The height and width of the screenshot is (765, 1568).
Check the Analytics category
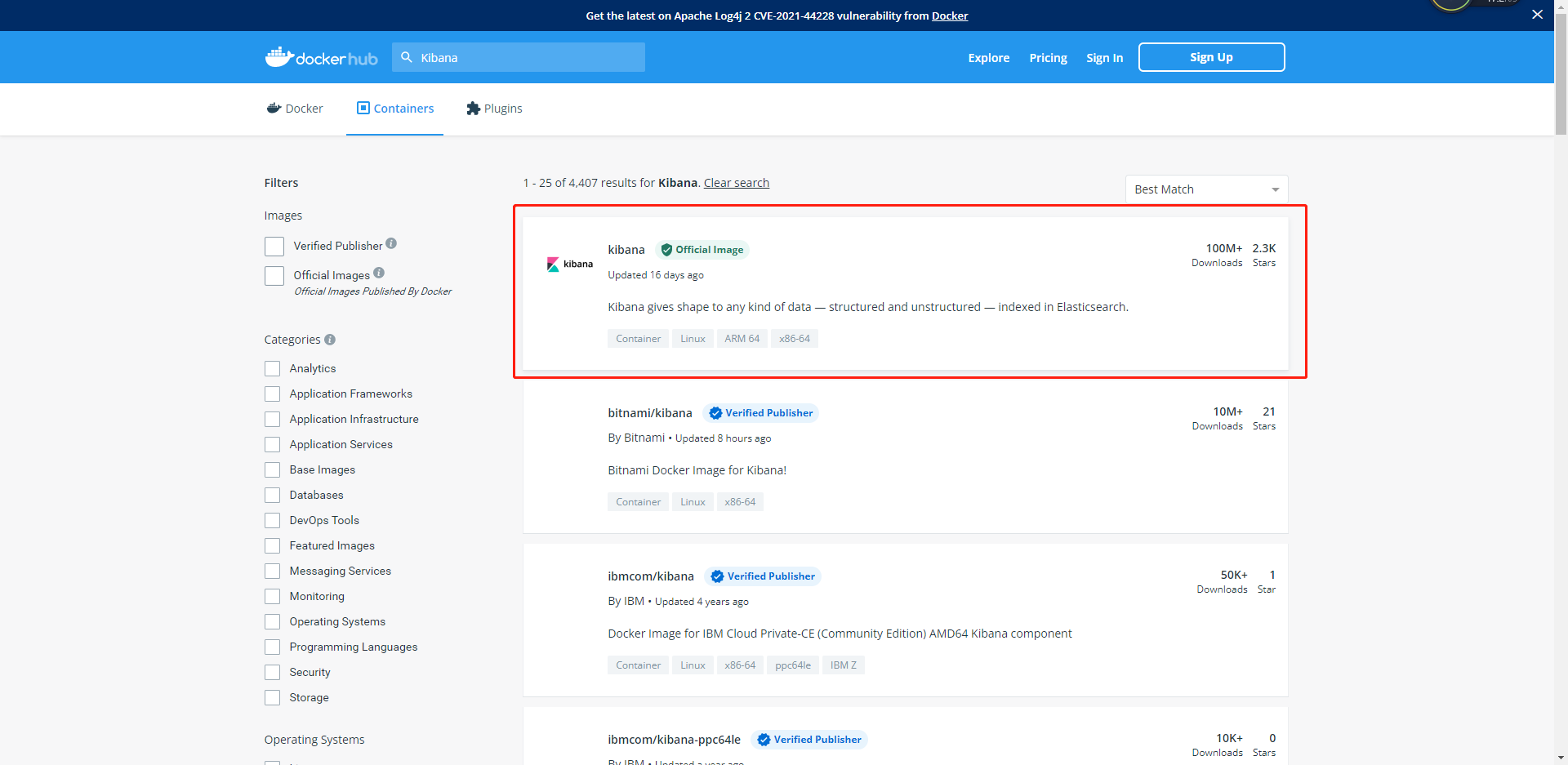click(272, 369)
